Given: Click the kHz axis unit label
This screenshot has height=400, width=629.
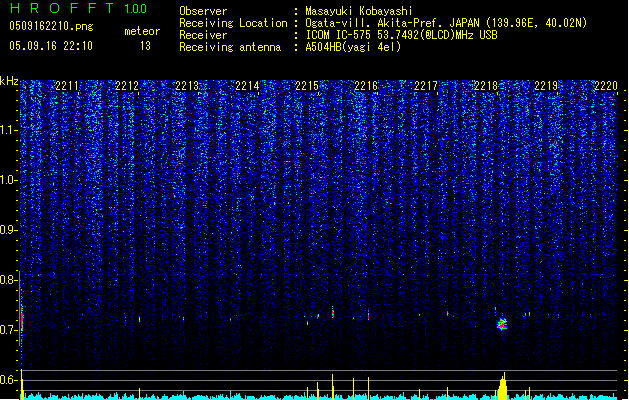Looking at the screenshot, I should (x=9, y=81).
